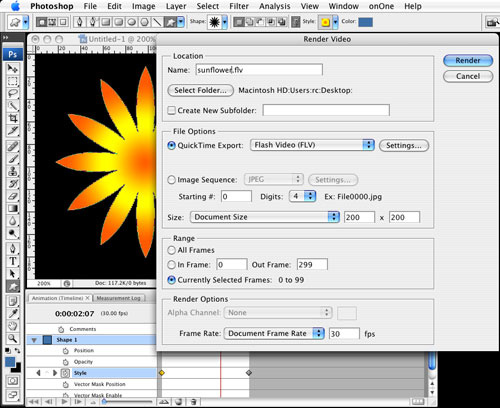500x408 pixels.
Task: Go to first frame in Animation panel
Action: point(34,402)
